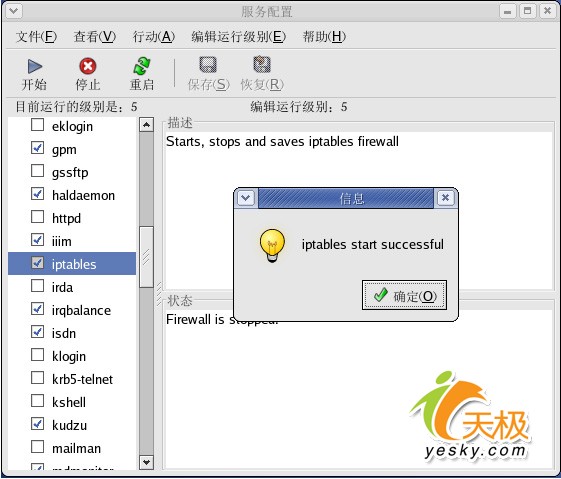
Task: Tick the mailman service checkbox
Action: click(38, 447)
